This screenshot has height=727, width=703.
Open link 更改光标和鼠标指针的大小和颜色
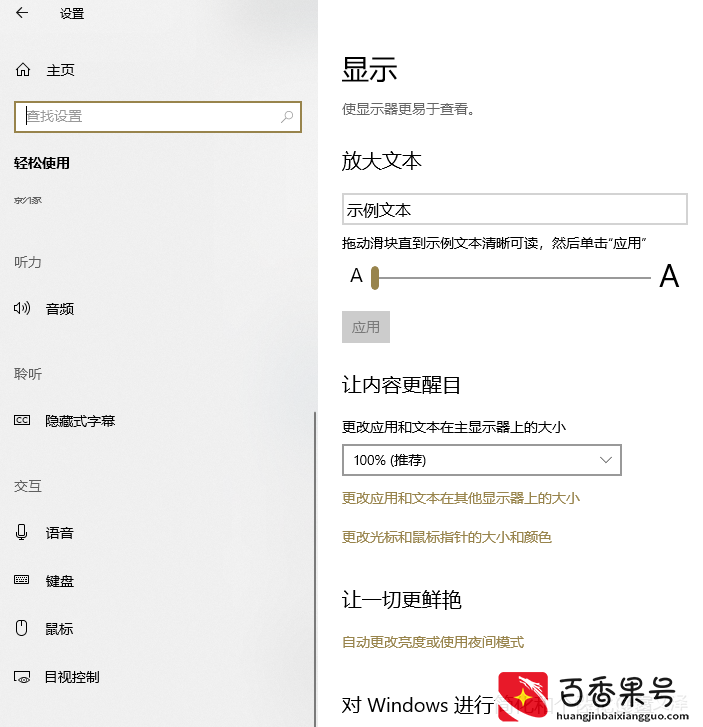click(x=447, y=537)
